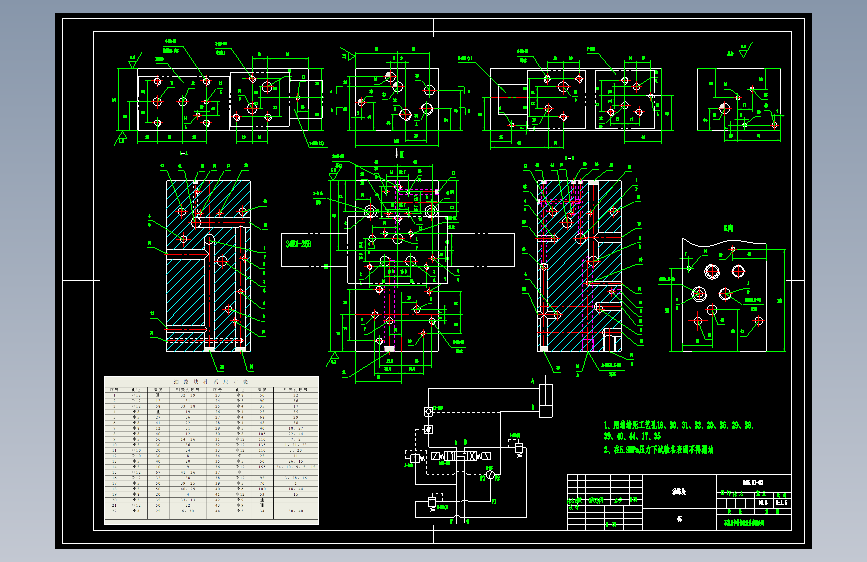Screen dimensions: 867x562
Task: Click the surface roughness symbol above top-right view
Action: [x=744, y=51]
